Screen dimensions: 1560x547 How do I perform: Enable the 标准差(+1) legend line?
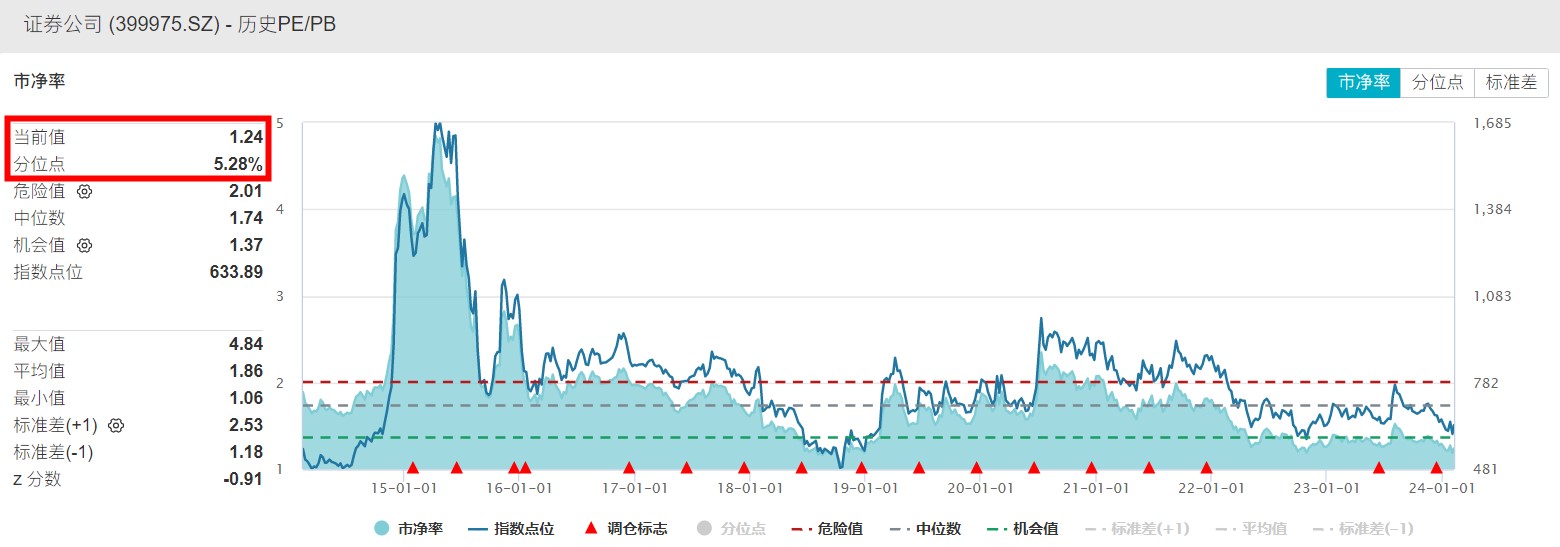[x=1136, y=528]
